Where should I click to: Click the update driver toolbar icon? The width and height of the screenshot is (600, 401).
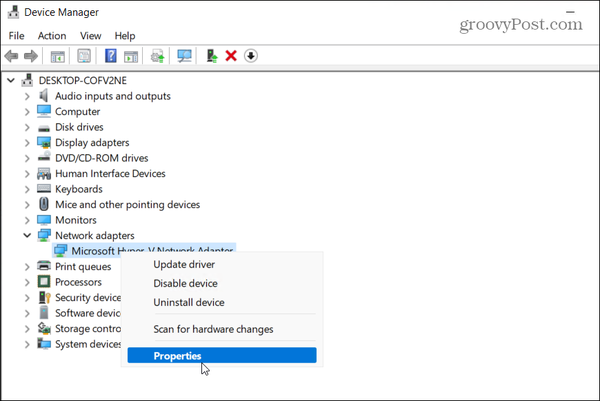coord(211,56)
